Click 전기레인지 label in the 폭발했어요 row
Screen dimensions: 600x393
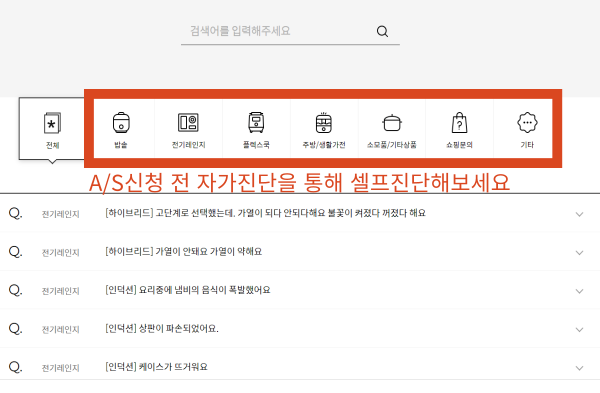tap(60, 291)
